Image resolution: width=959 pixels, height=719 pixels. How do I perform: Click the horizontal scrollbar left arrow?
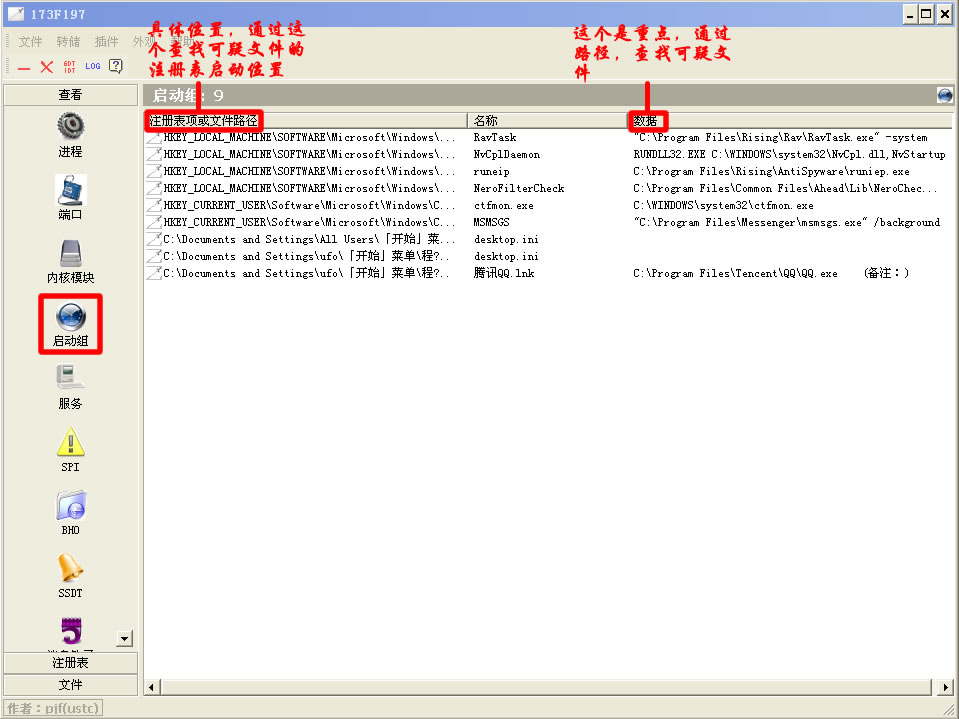[x=152, y=687]
